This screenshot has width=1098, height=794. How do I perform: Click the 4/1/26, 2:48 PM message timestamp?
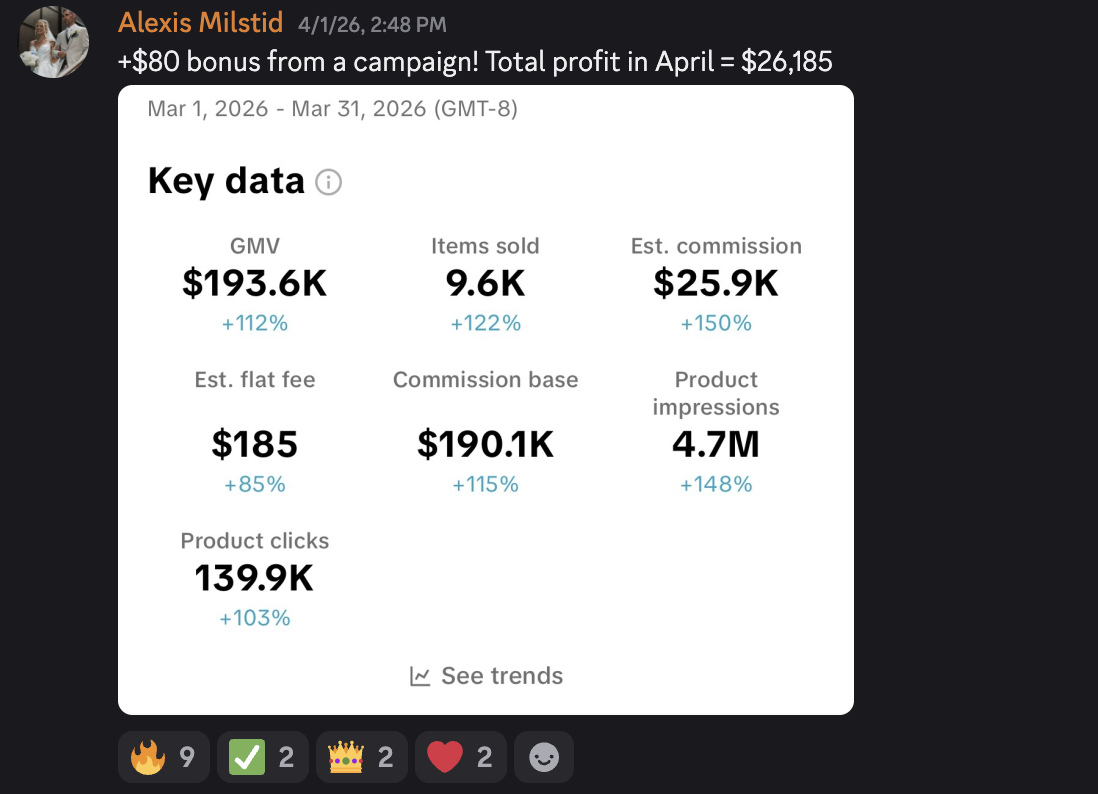(372, 25)
